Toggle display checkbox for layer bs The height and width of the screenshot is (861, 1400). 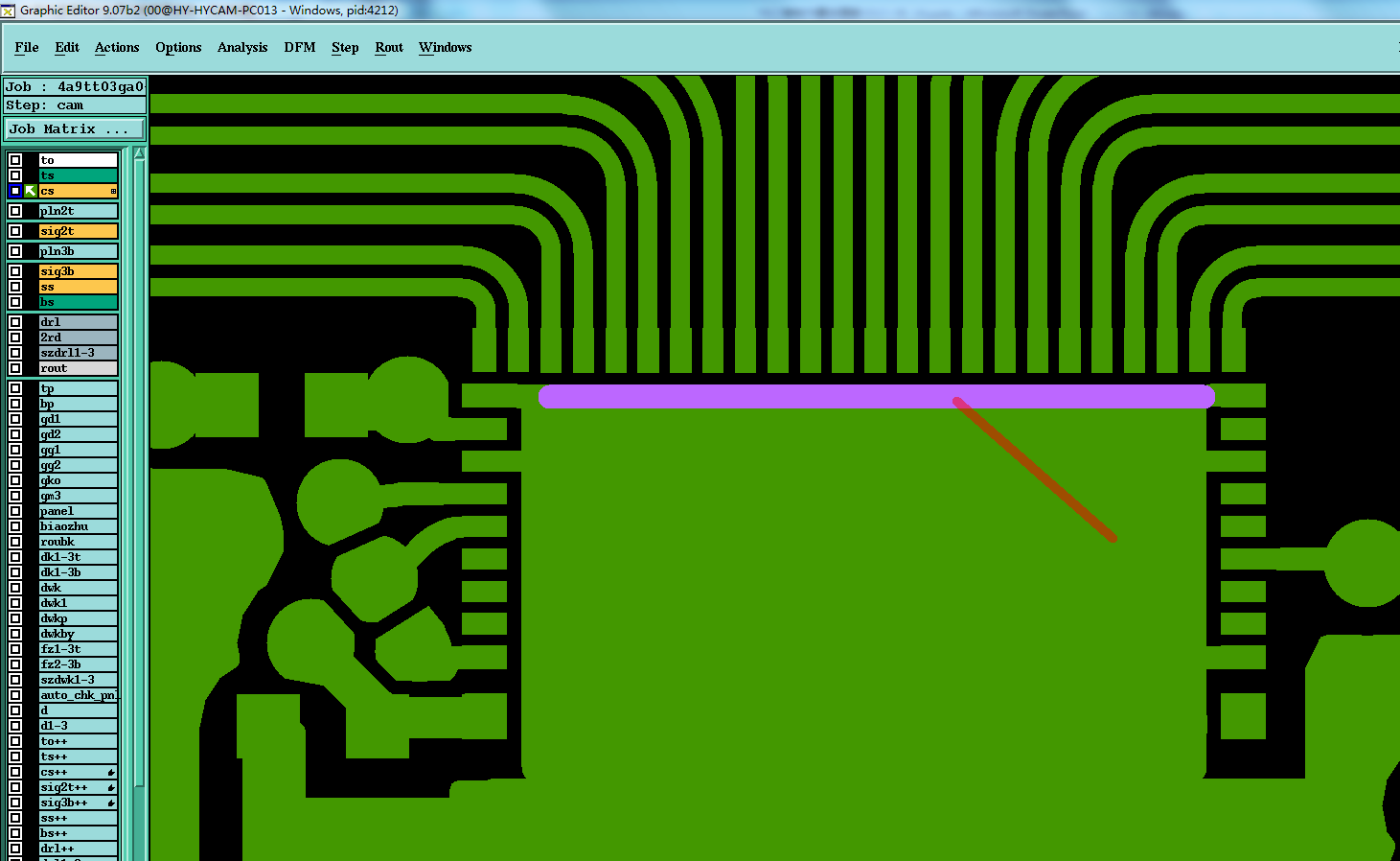click(15, 302)
